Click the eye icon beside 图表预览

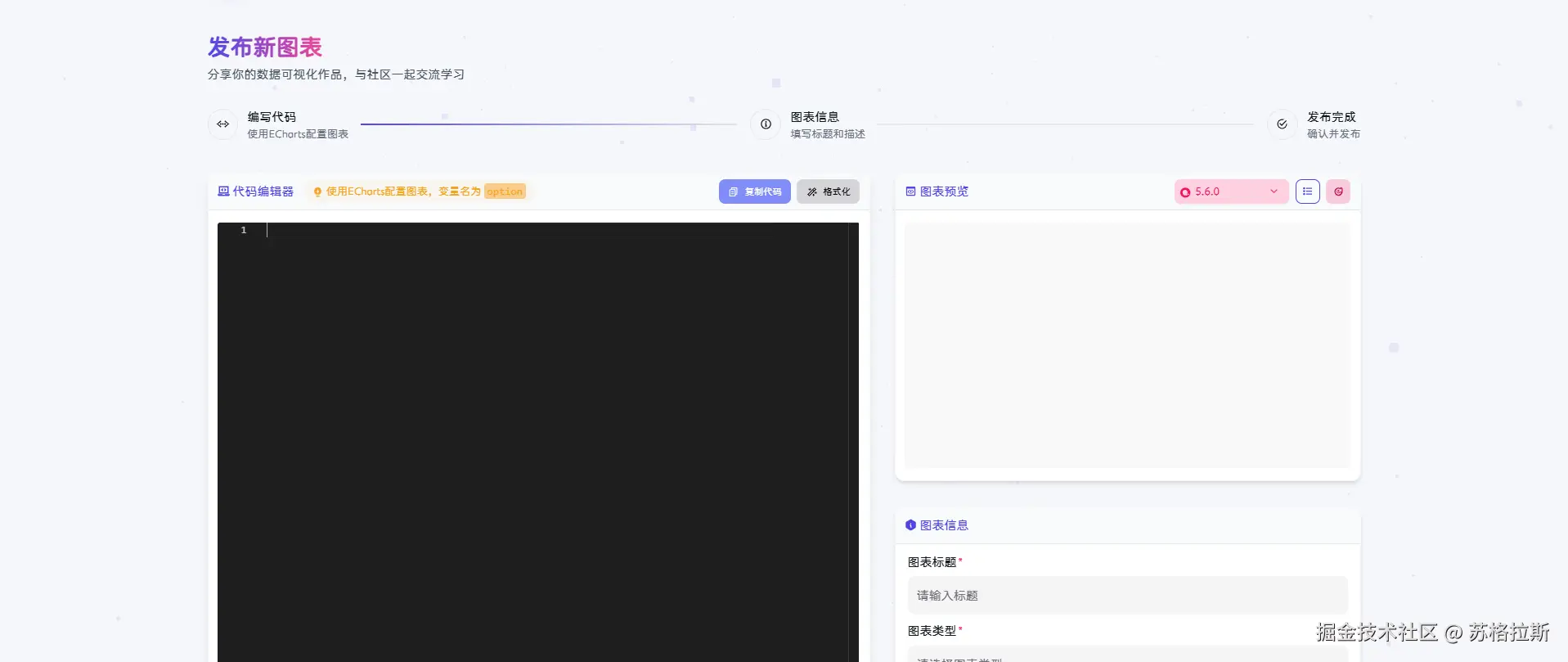coord(910,191)
